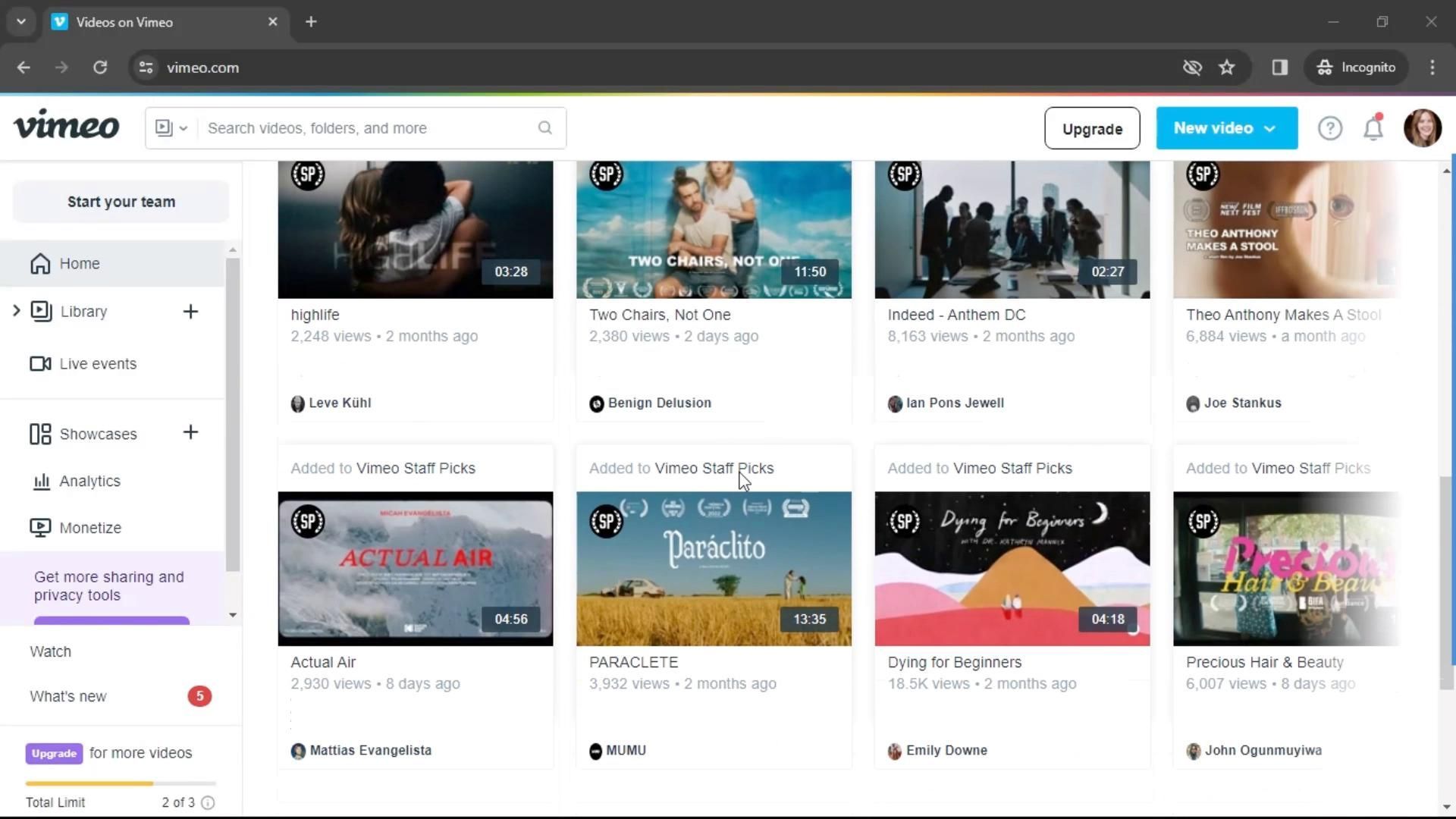Screen dimensions: 1456x819
Task: Add new library item with plus icon
Action: tap(190, 312)
